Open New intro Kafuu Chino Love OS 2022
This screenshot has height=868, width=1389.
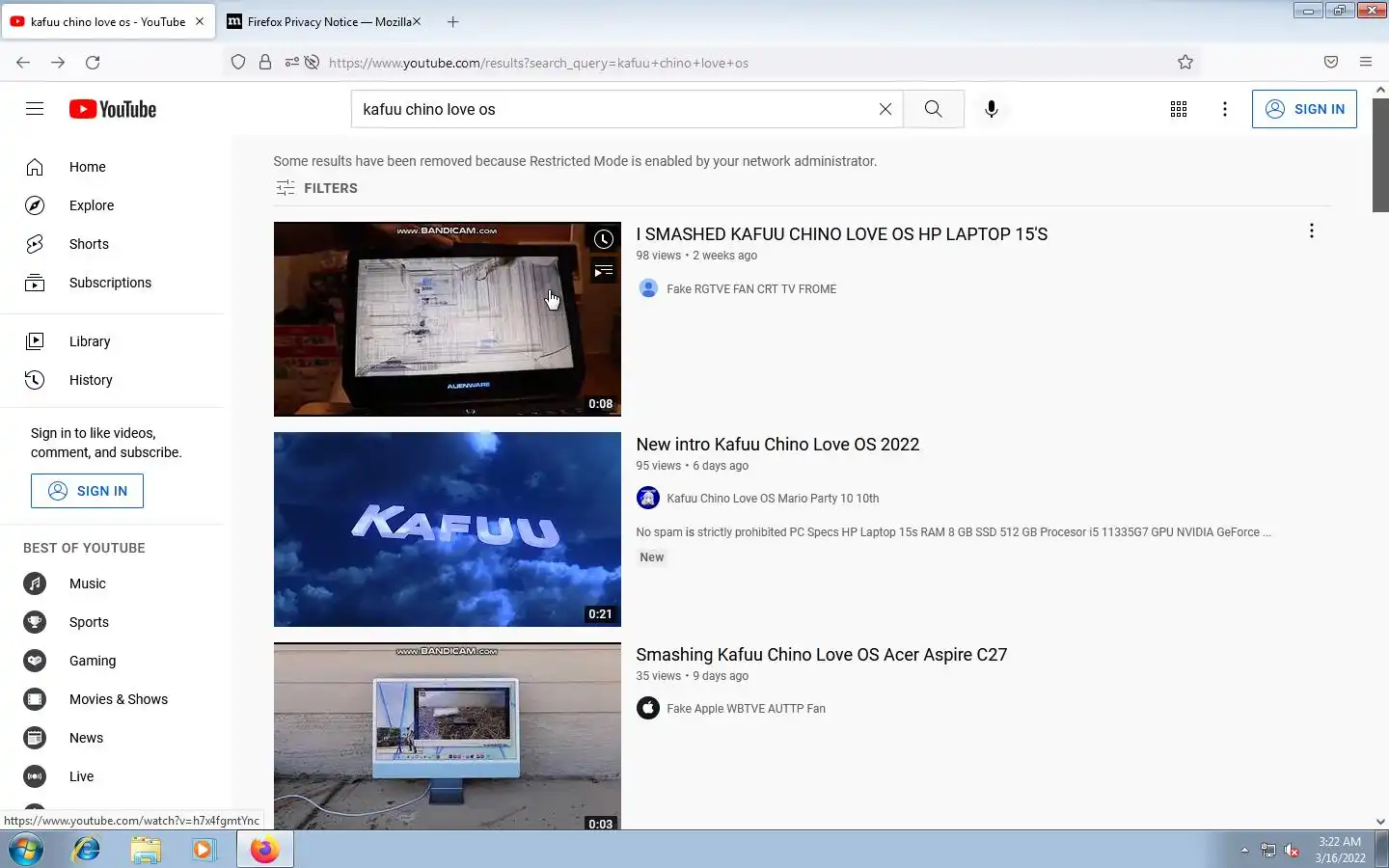click(x=777, y=445)
